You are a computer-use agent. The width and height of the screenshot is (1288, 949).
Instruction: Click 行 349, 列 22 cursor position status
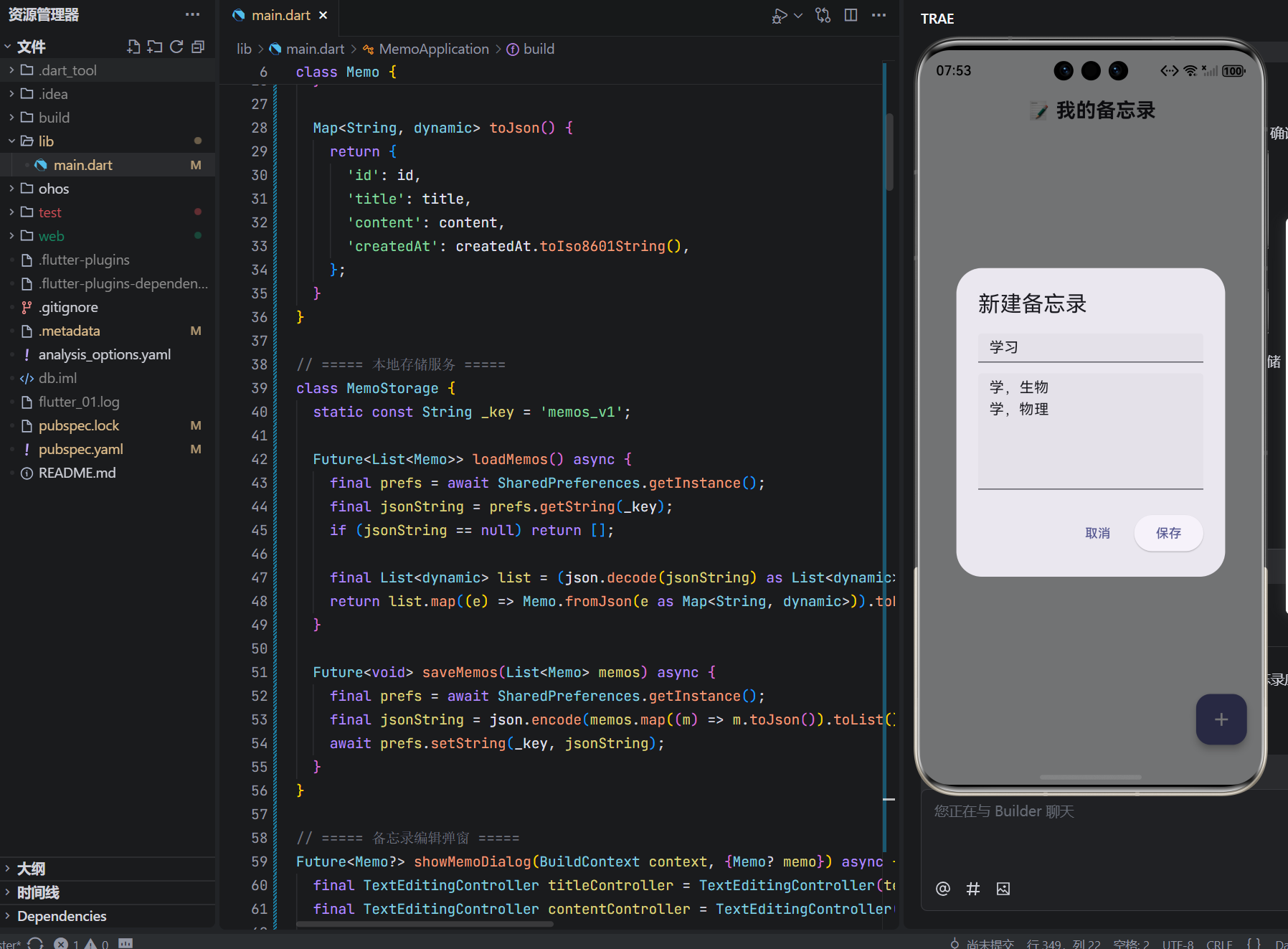[1063, 944]
